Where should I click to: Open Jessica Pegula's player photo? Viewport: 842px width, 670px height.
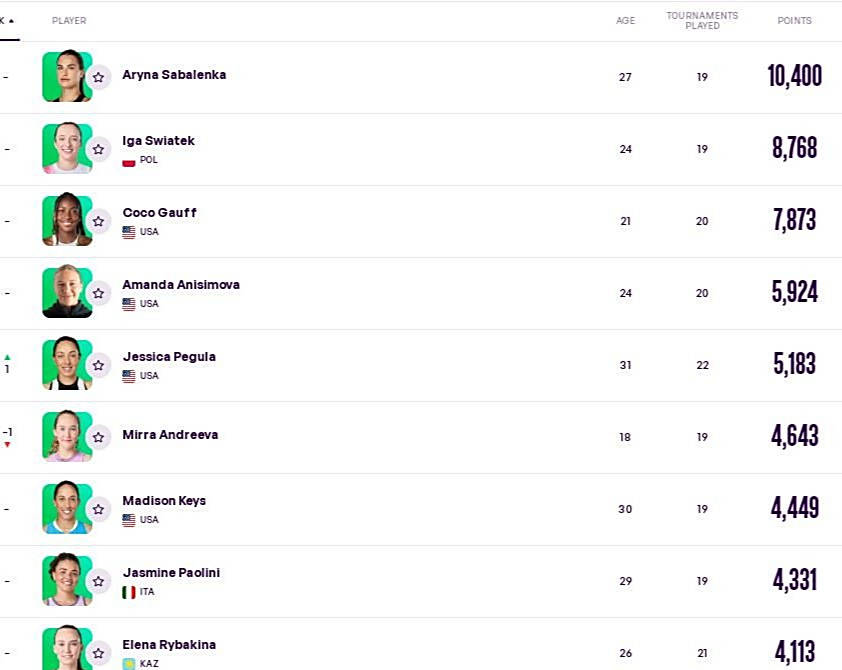tap(66, 364)
